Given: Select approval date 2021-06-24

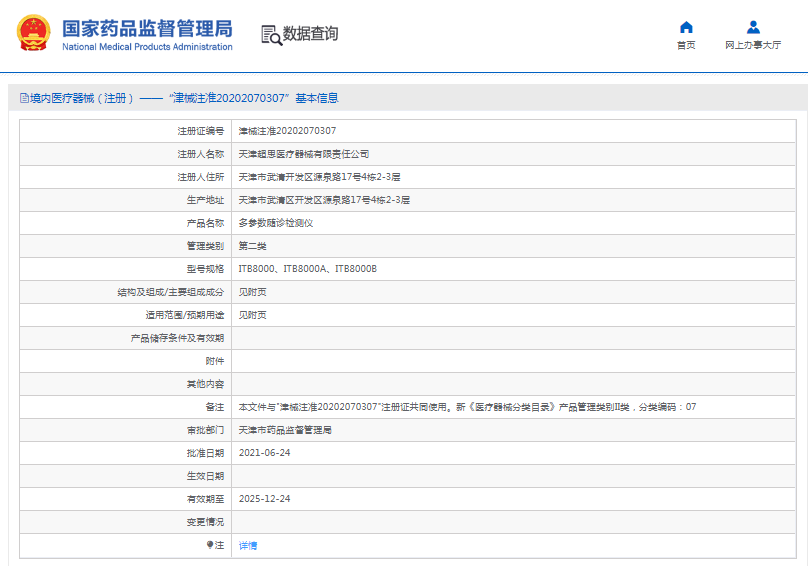Looking at the screenshot, I should point(264,453).
